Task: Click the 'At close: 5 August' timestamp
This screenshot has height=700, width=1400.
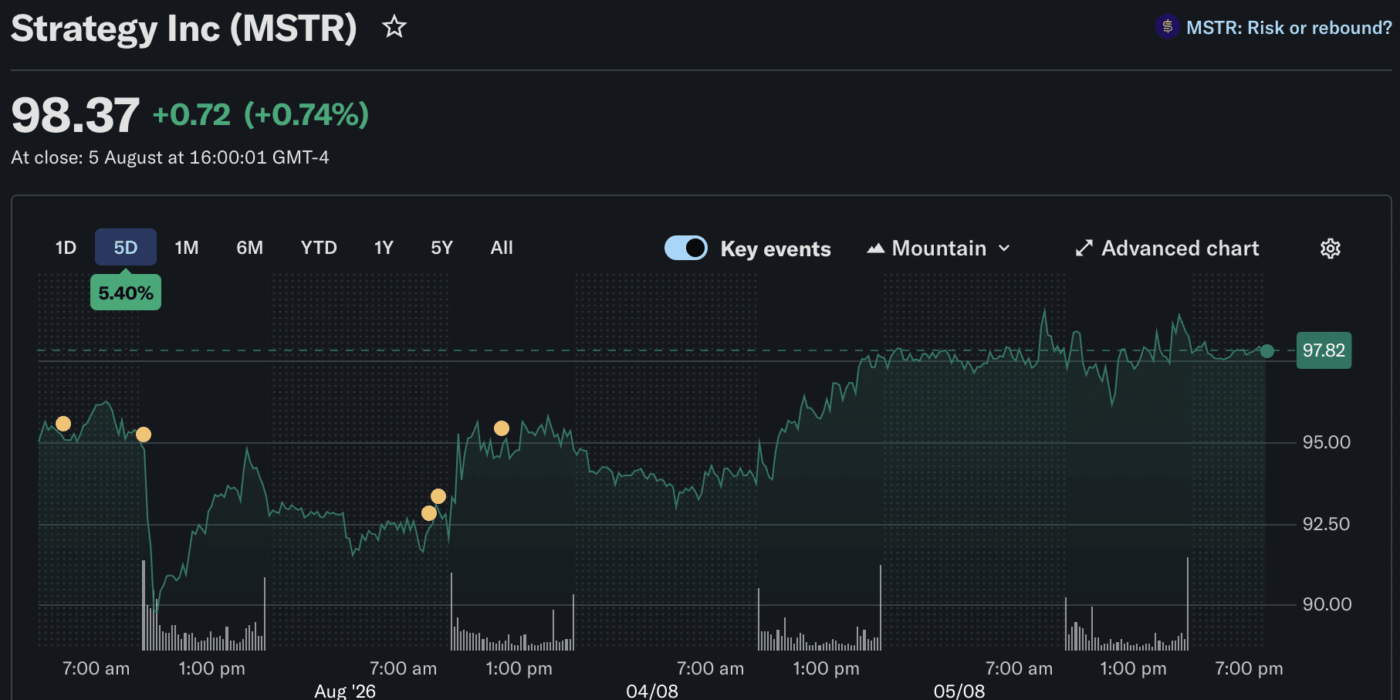Action: point(170,157)
